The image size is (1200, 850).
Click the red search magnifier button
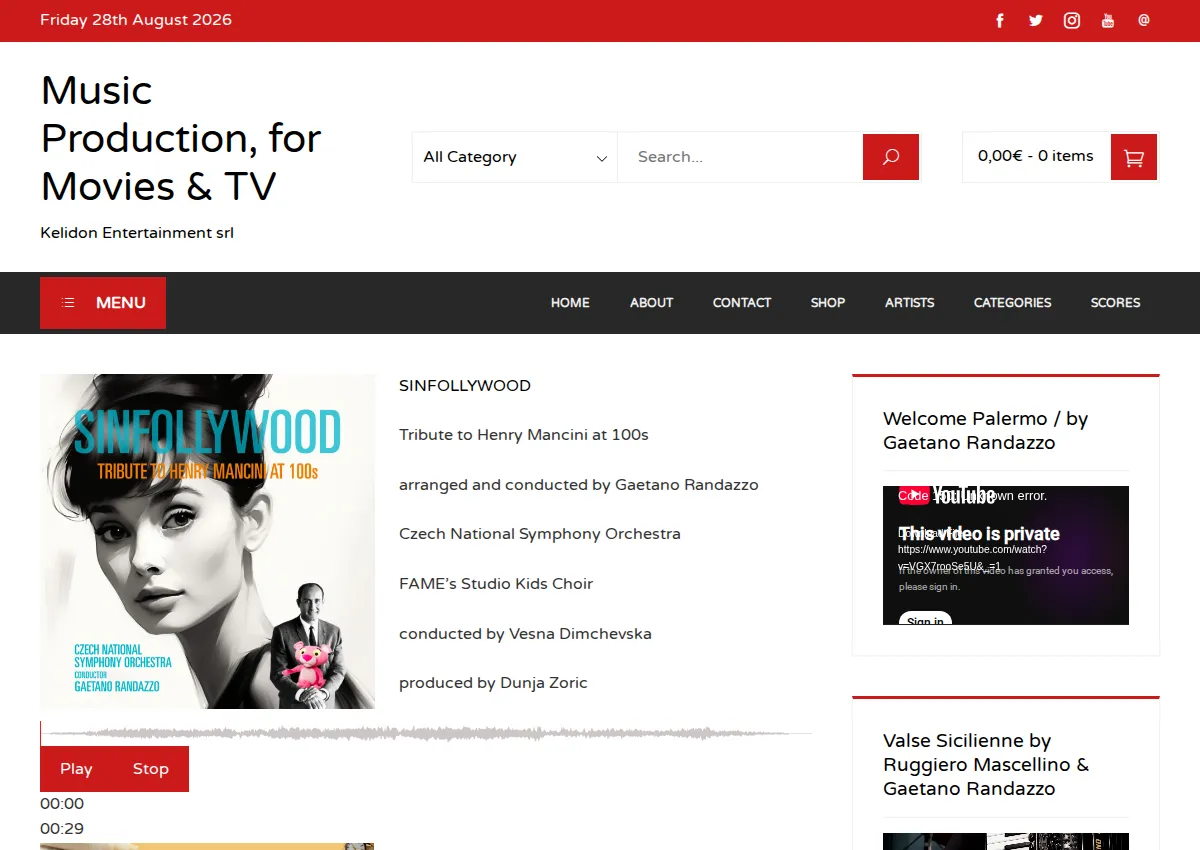[891, 157]
